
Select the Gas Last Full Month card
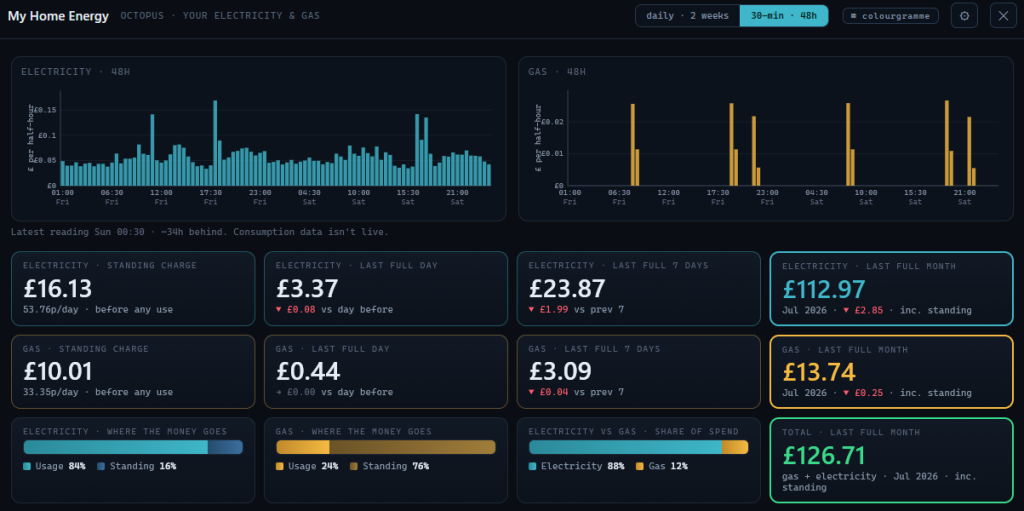point(891,372)
